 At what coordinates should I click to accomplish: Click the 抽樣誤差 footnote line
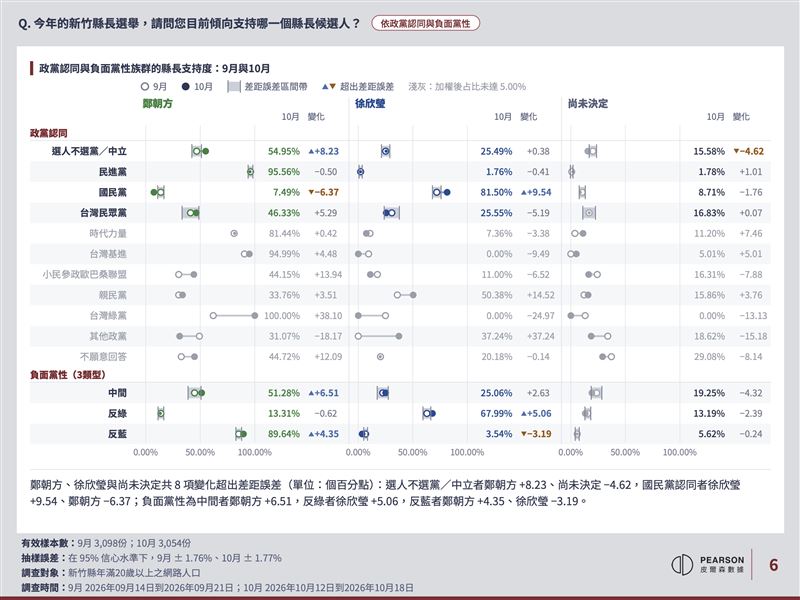click(152, 558)
